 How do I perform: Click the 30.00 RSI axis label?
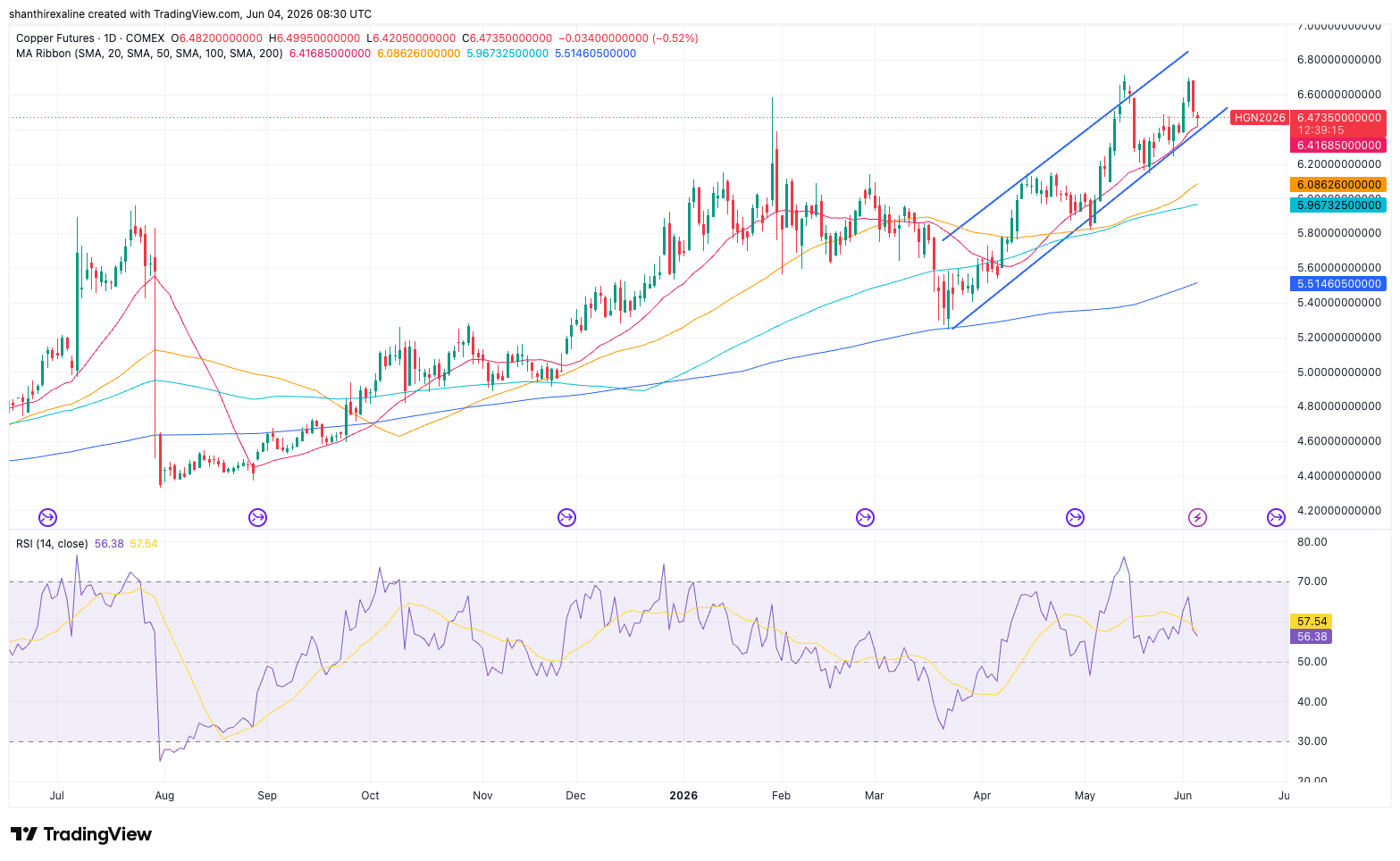1312,741
